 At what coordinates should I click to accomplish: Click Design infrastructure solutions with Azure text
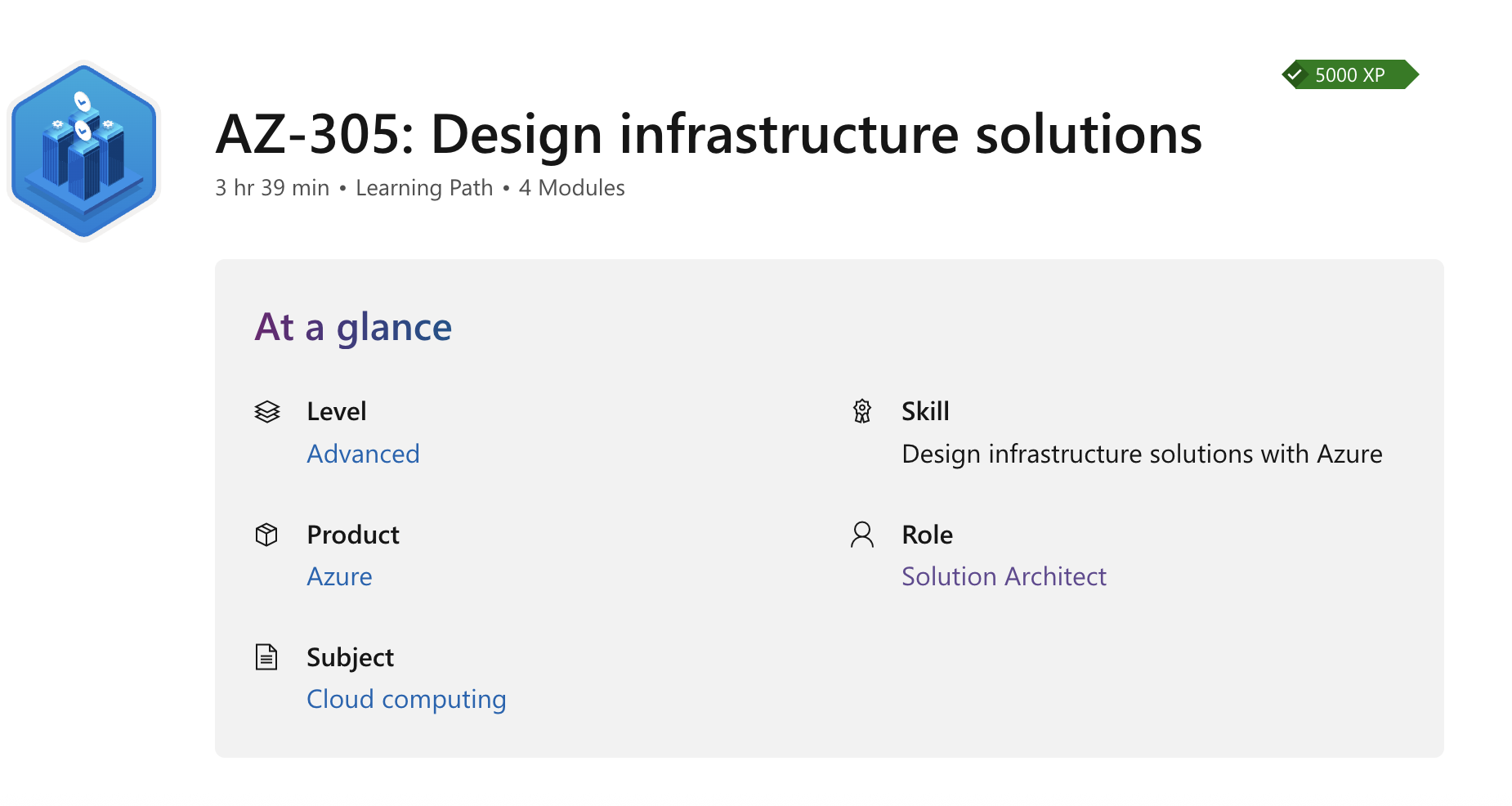(1142, 454)
